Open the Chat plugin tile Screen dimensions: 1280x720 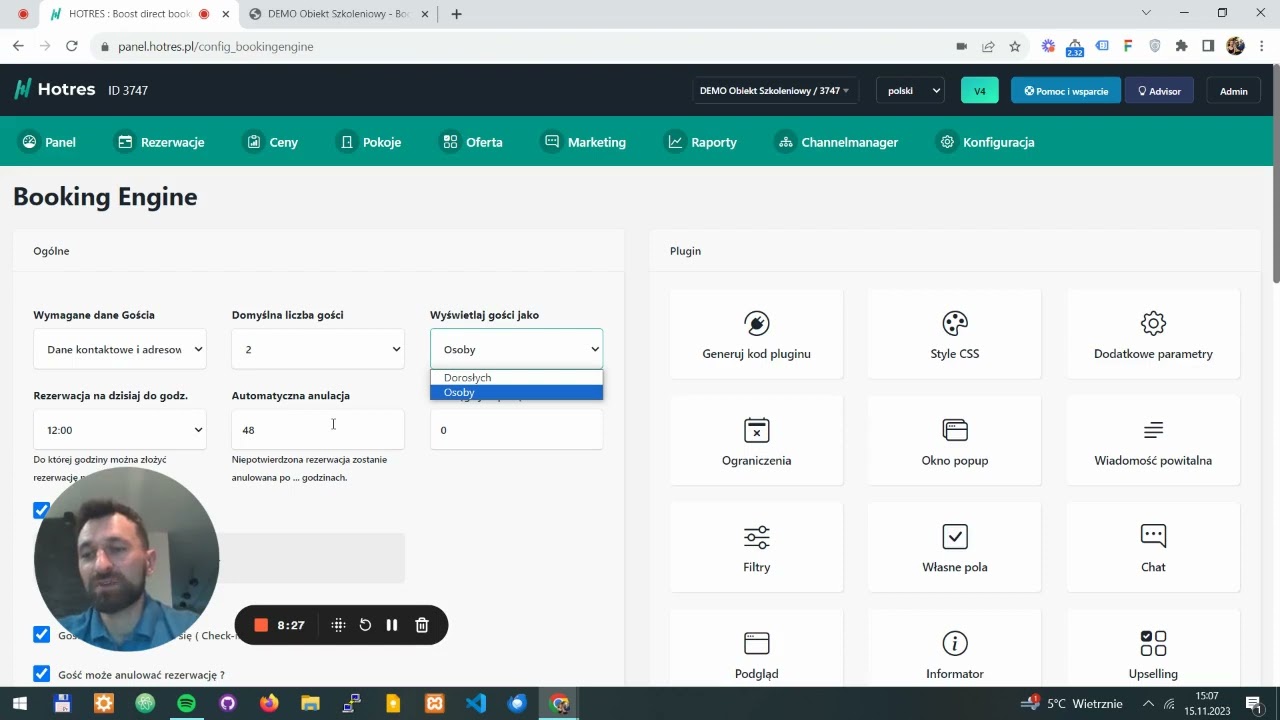[x=1153, y=547]
